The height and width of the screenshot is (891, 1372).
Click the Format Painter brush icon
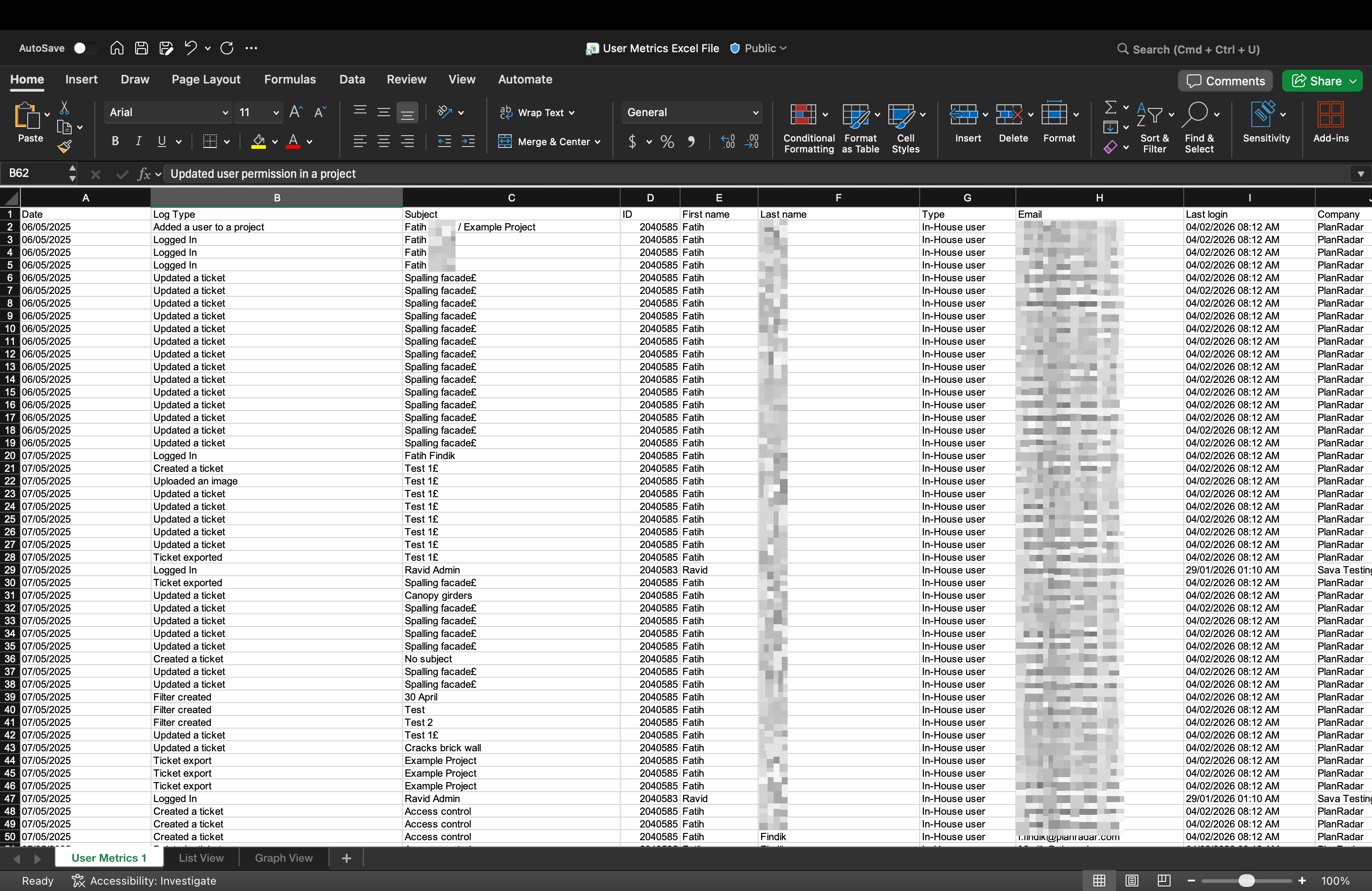pos(64,147)
